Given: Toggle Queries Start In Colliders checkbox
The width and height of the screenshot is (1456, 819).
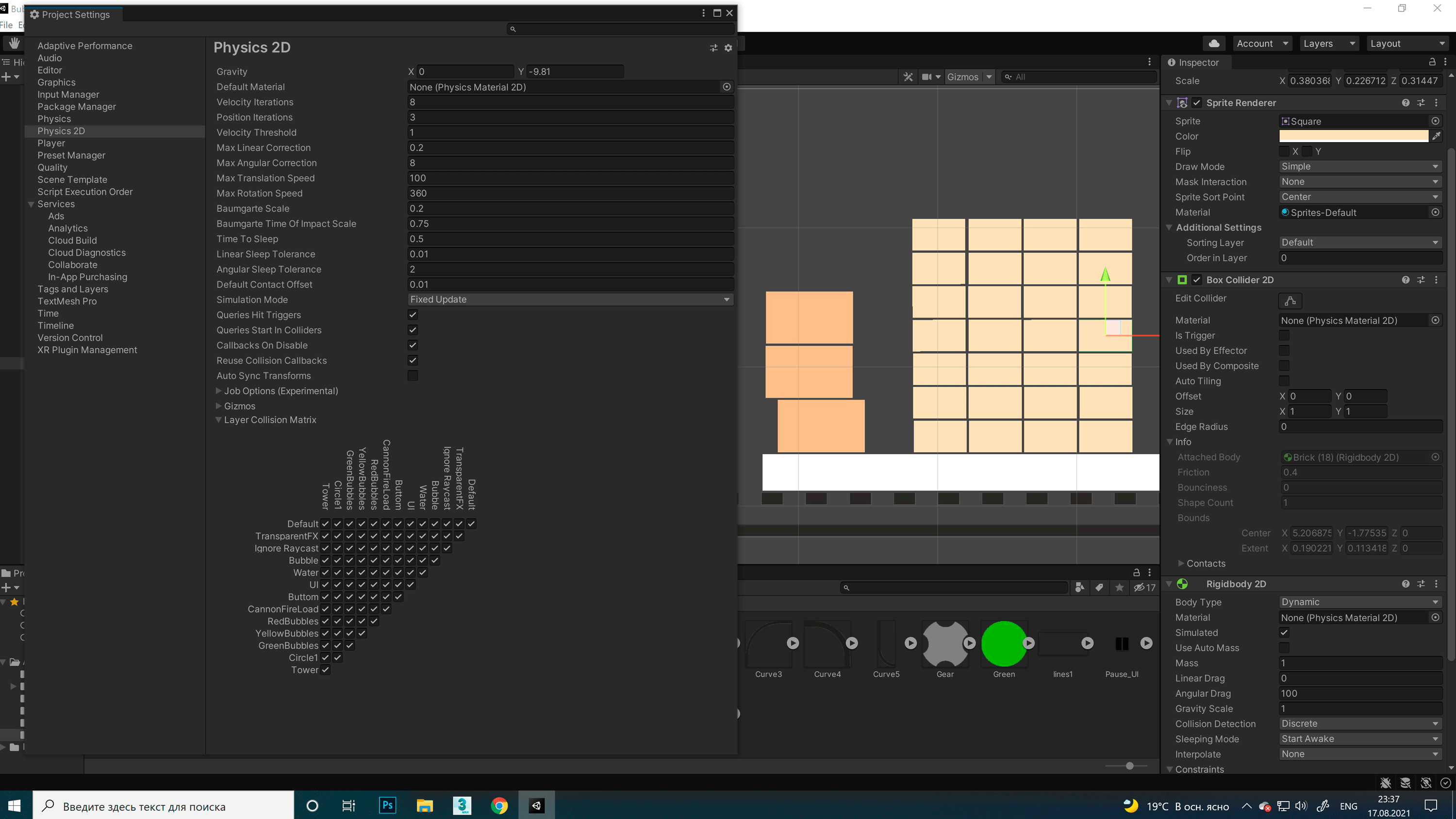Looking at the screenshot, I should coord(413,330).
